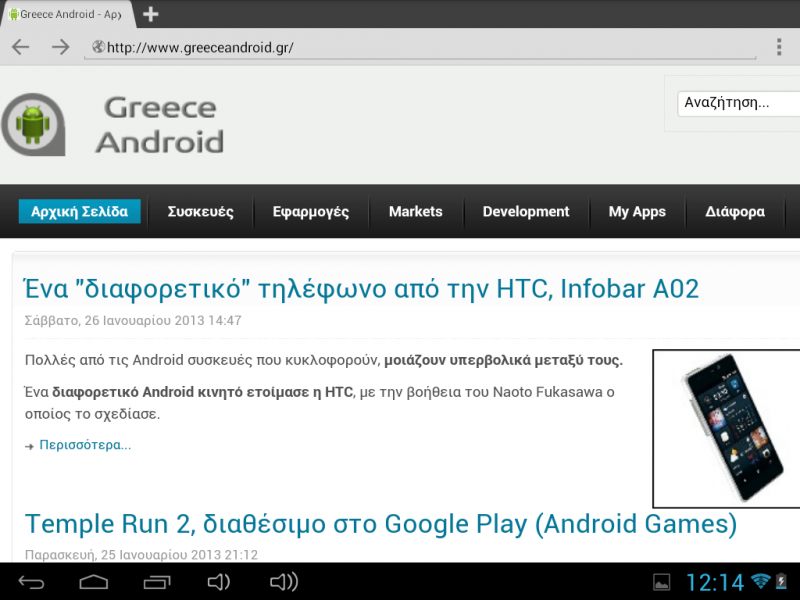Click the bold text μοιάζουν υπερβολικά μεταξύ τους
The width and height of the screenshot is (800, 600).
coord(504,360)
